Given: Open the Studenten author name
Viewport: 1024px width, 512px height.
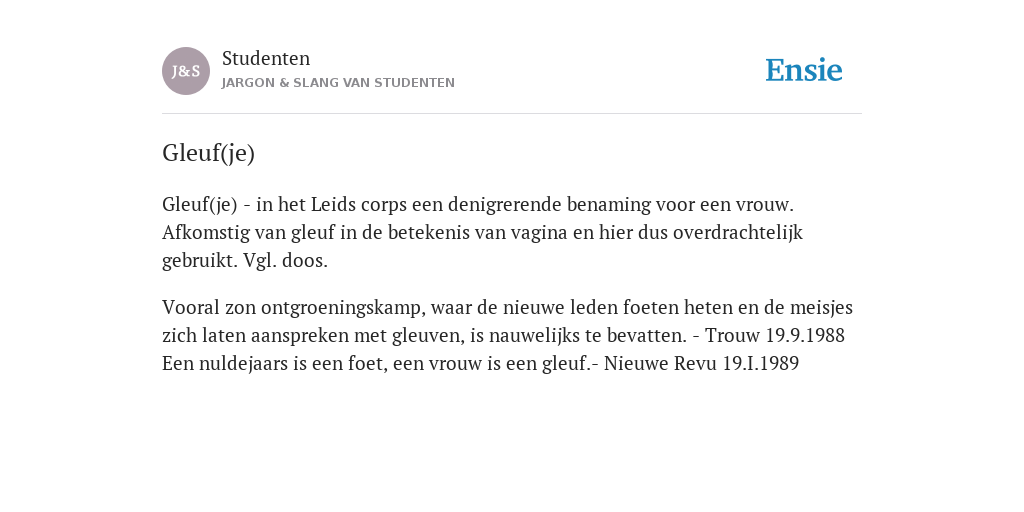Looking at the screenshot, I should click(266, 58).
